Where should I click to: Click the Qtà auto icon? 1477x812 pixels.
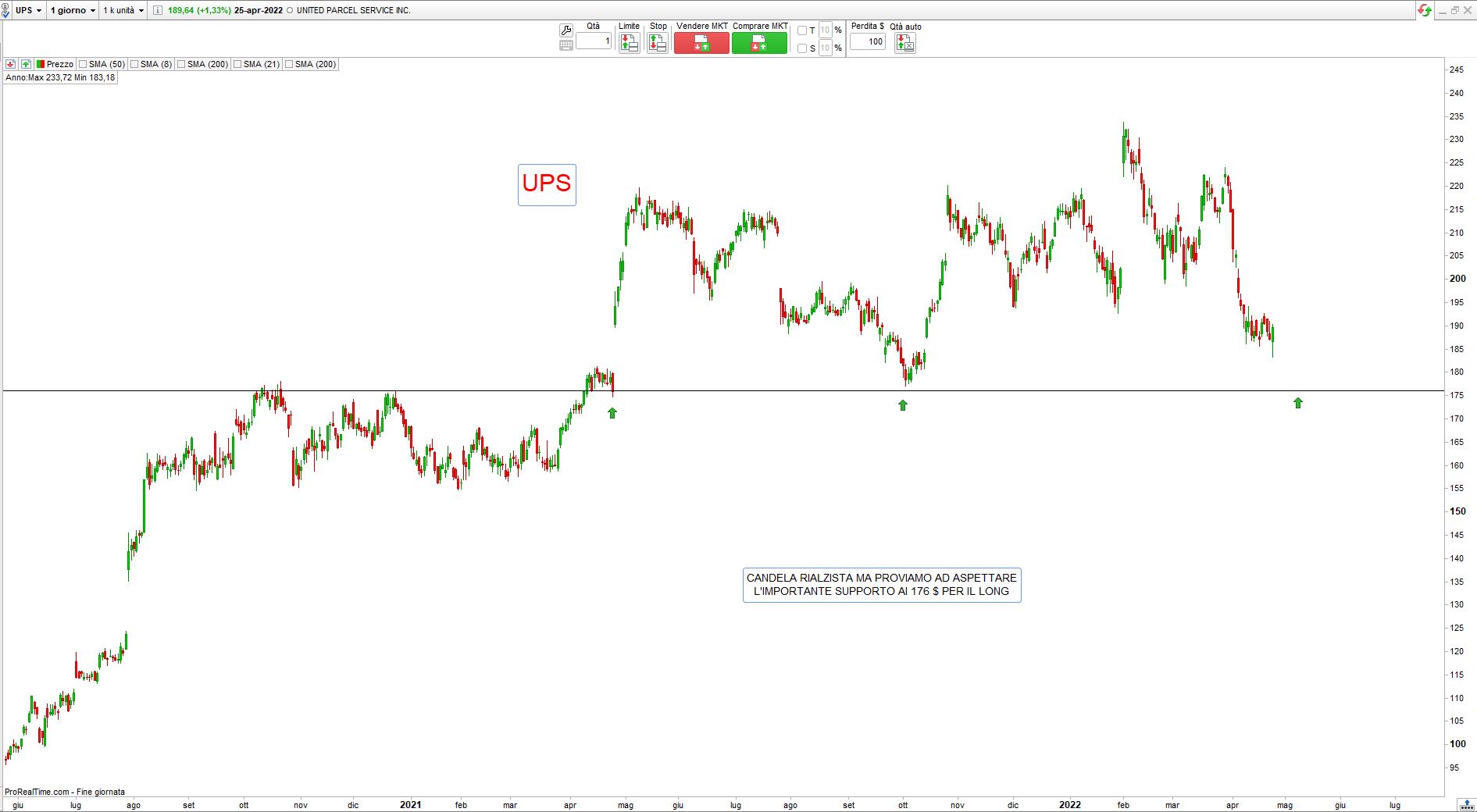click(905, 43)
